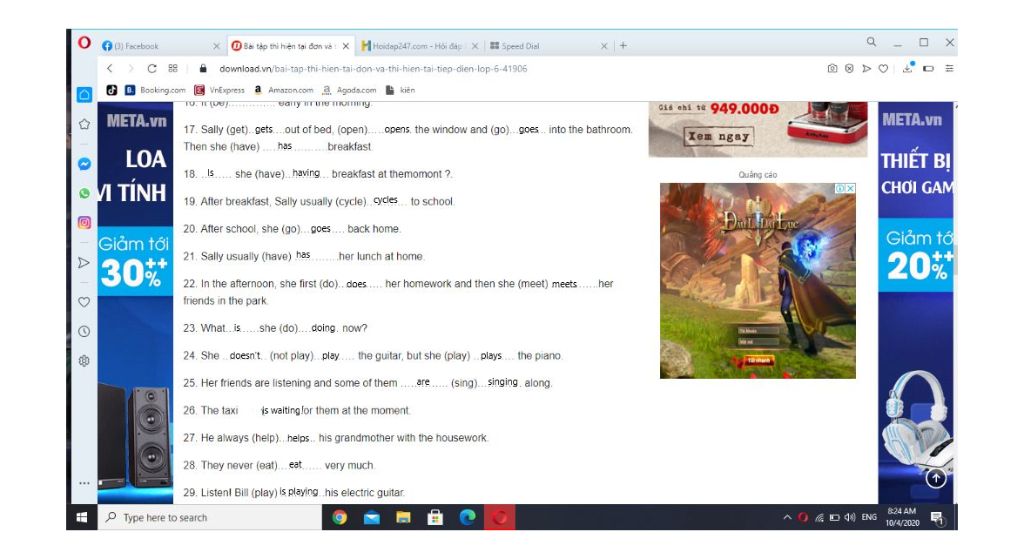Click the Opera sidebar home icon
This screenshot has width=1024, height=559.
coord(84,95)
